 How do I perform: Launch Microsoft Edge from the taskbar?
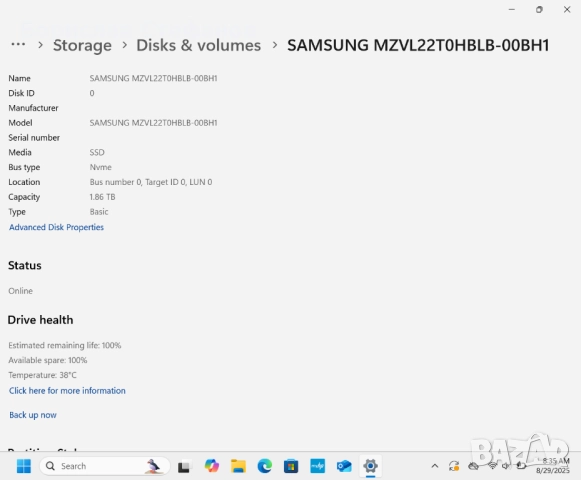point(265,466)
